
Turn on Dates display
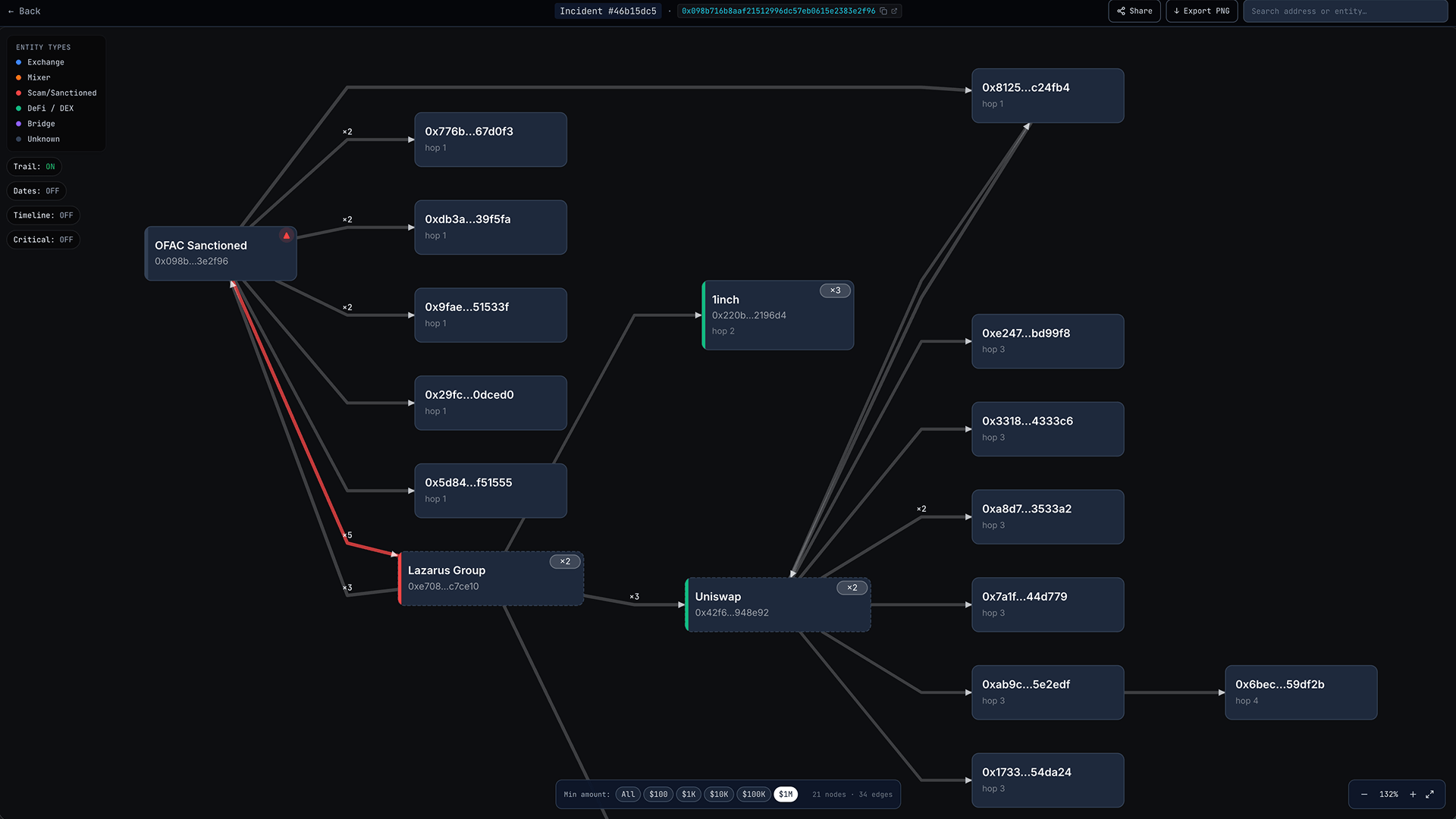[36, 191]
